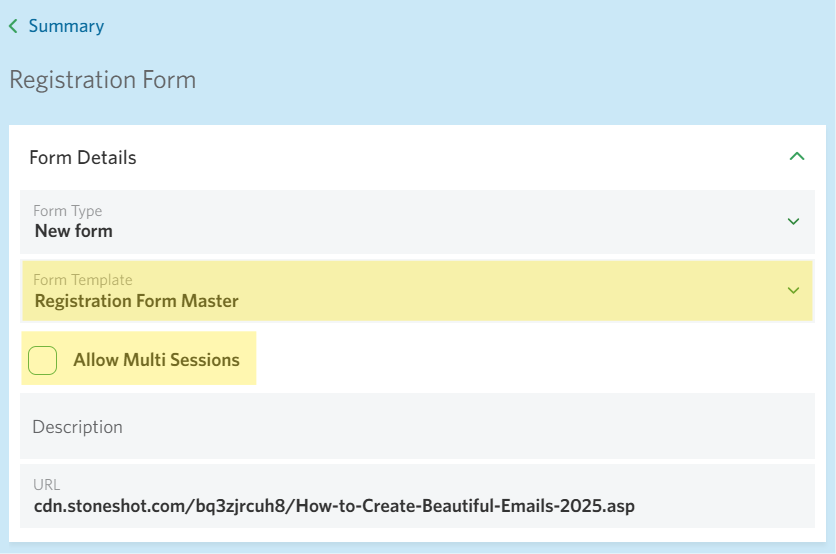Click the URL input field
This screenshot has width=836, height=554.
(x=417, y=496)
